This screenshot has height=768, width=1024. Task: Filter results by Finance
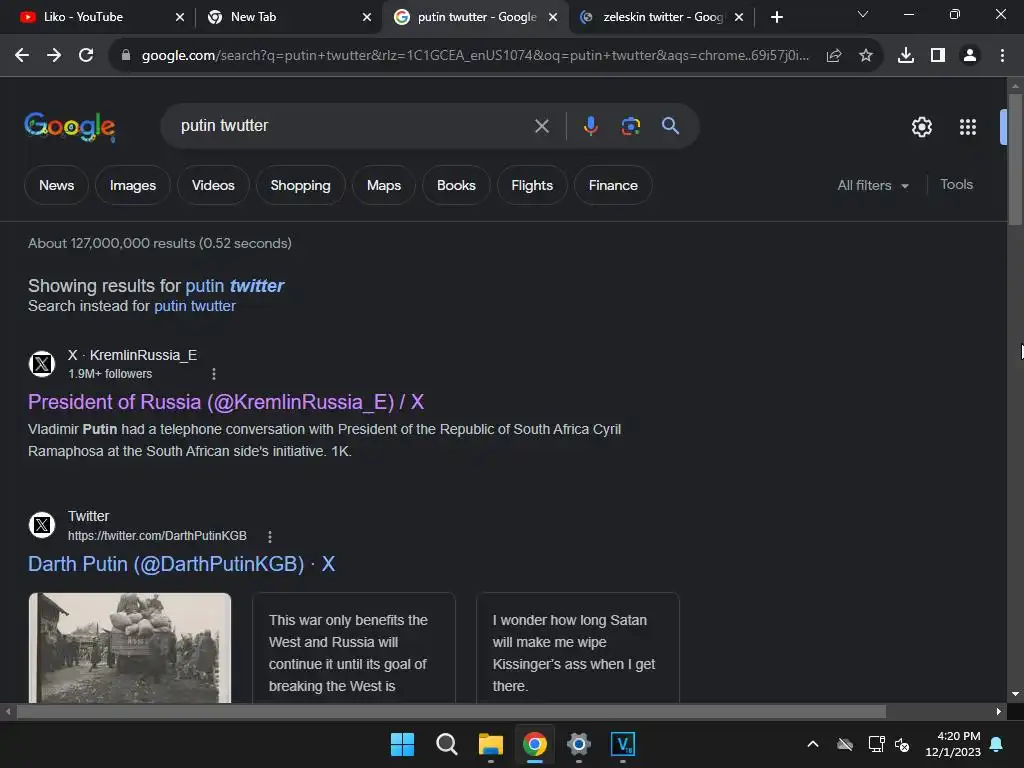(x=613, y=185)
